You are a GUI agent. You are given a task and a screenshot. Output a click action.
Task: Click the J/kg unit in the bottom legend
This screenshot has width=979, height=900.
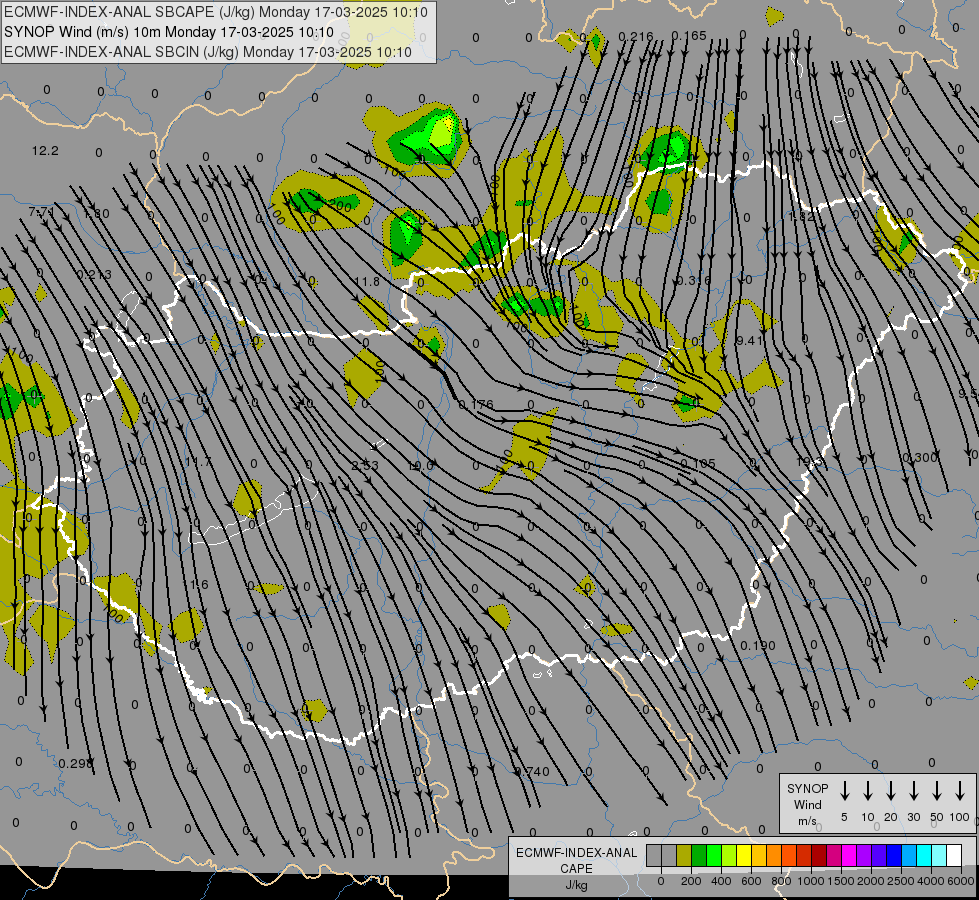576,885
